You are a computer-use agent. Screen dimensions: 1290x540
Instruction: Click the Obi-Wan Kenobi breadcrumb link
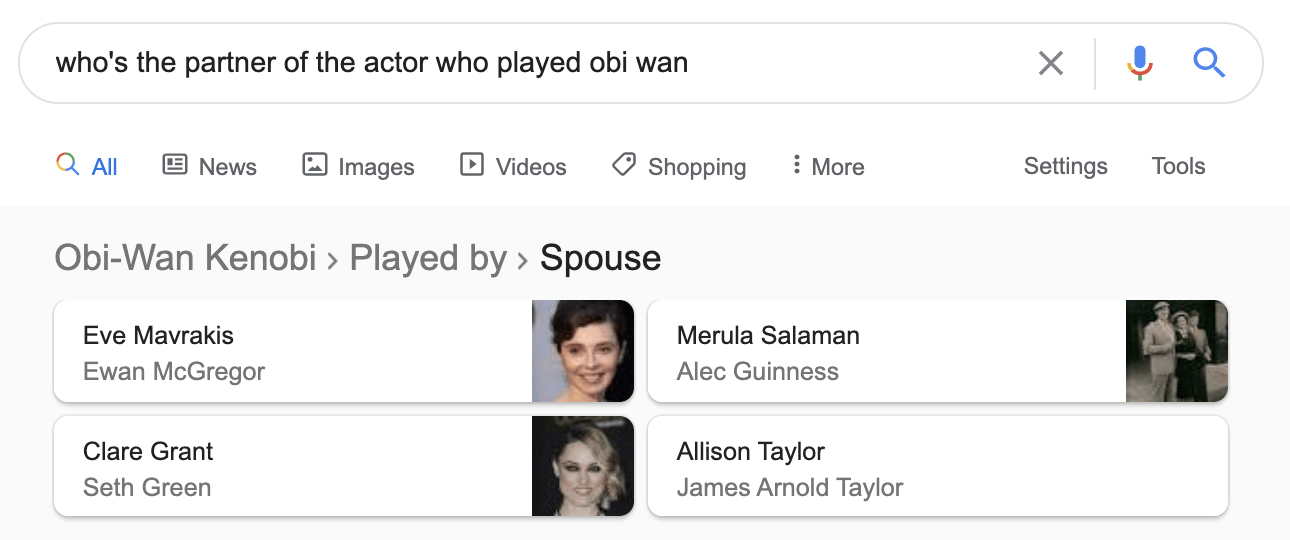(185, 258)
